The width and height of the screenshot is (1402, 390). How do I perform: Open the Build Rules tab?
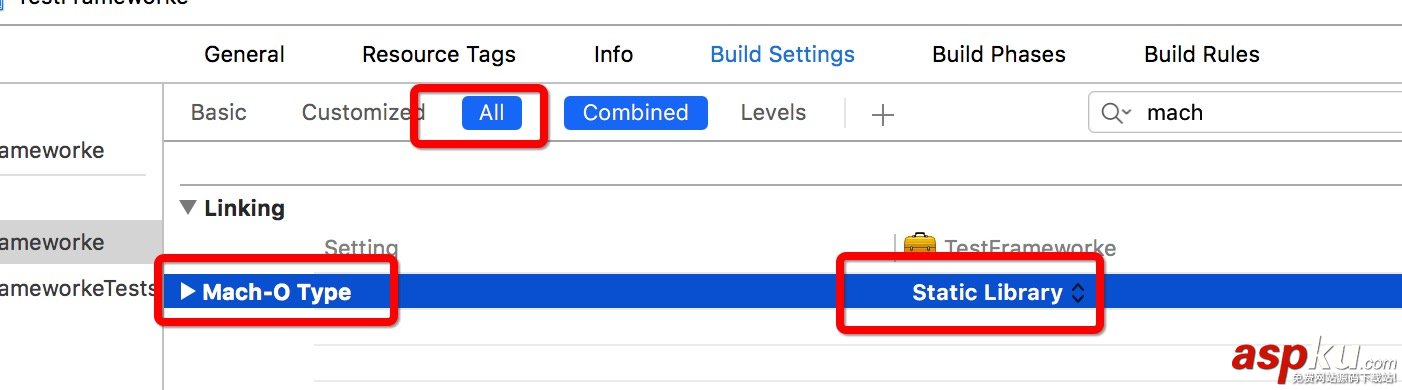click(1202, 54)
